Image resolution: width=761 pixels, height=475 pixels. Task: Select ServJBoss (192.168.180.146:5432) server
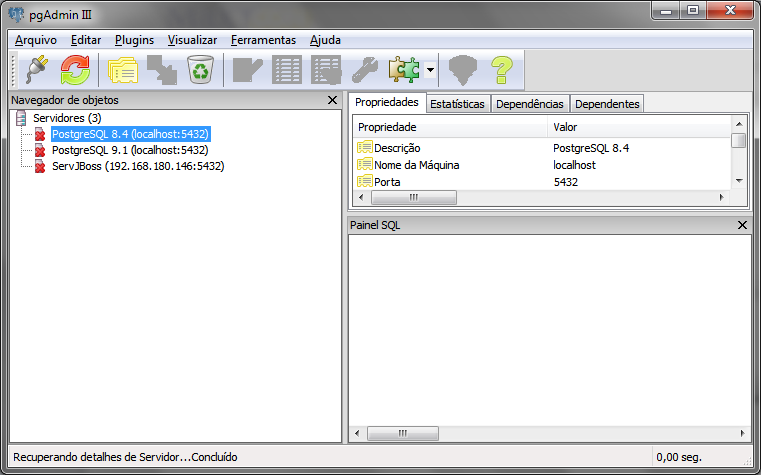[138, 166]
